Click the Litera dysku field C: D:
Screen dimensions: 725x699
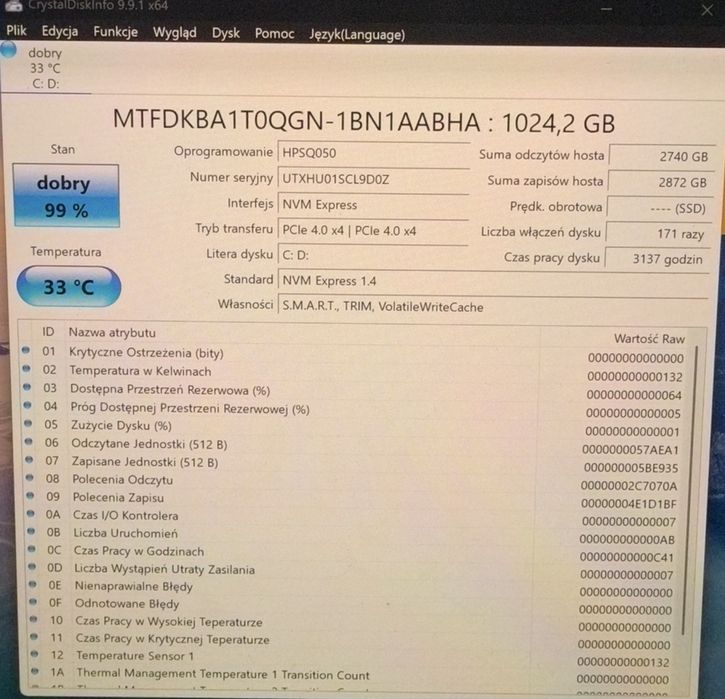point(373,255)
